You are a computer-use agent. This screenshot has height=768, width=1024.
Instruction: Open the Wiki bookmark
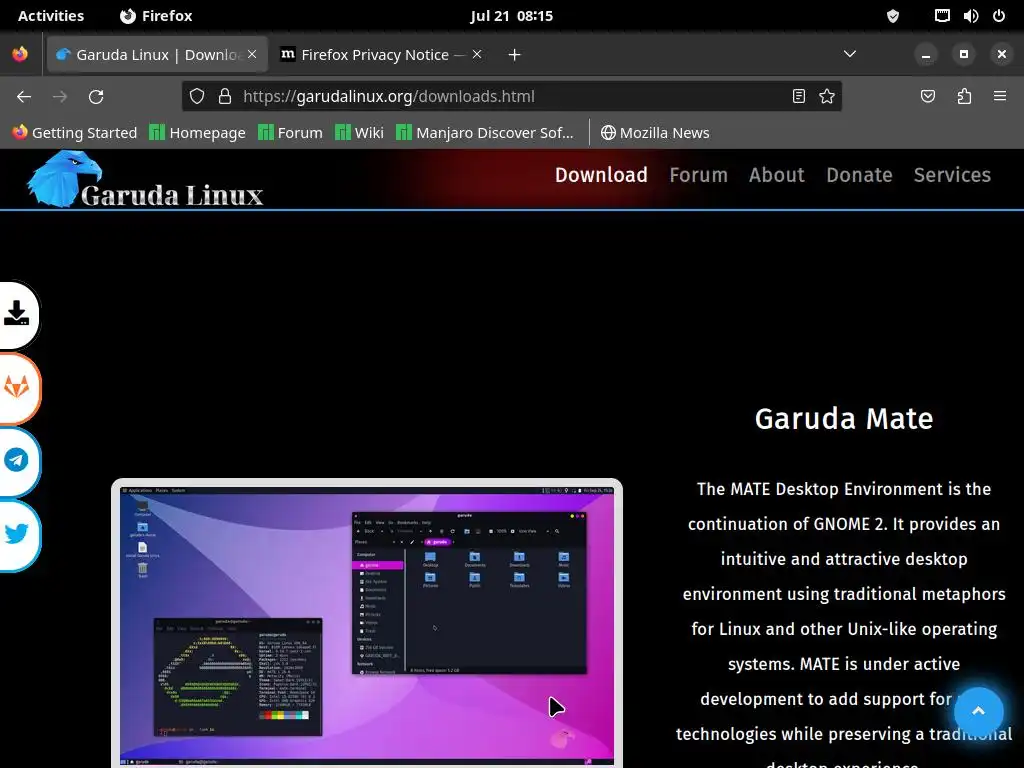[x=359, y=133]
